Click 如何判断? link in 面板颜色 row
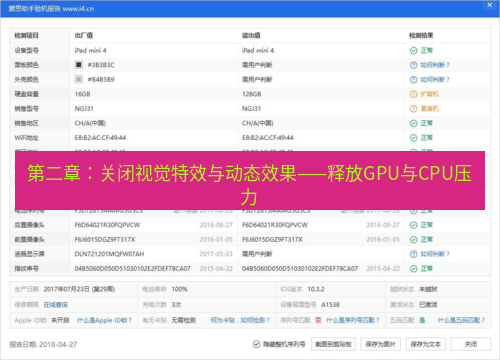Viewport: 500px width, 360px height. click(435, 65)
